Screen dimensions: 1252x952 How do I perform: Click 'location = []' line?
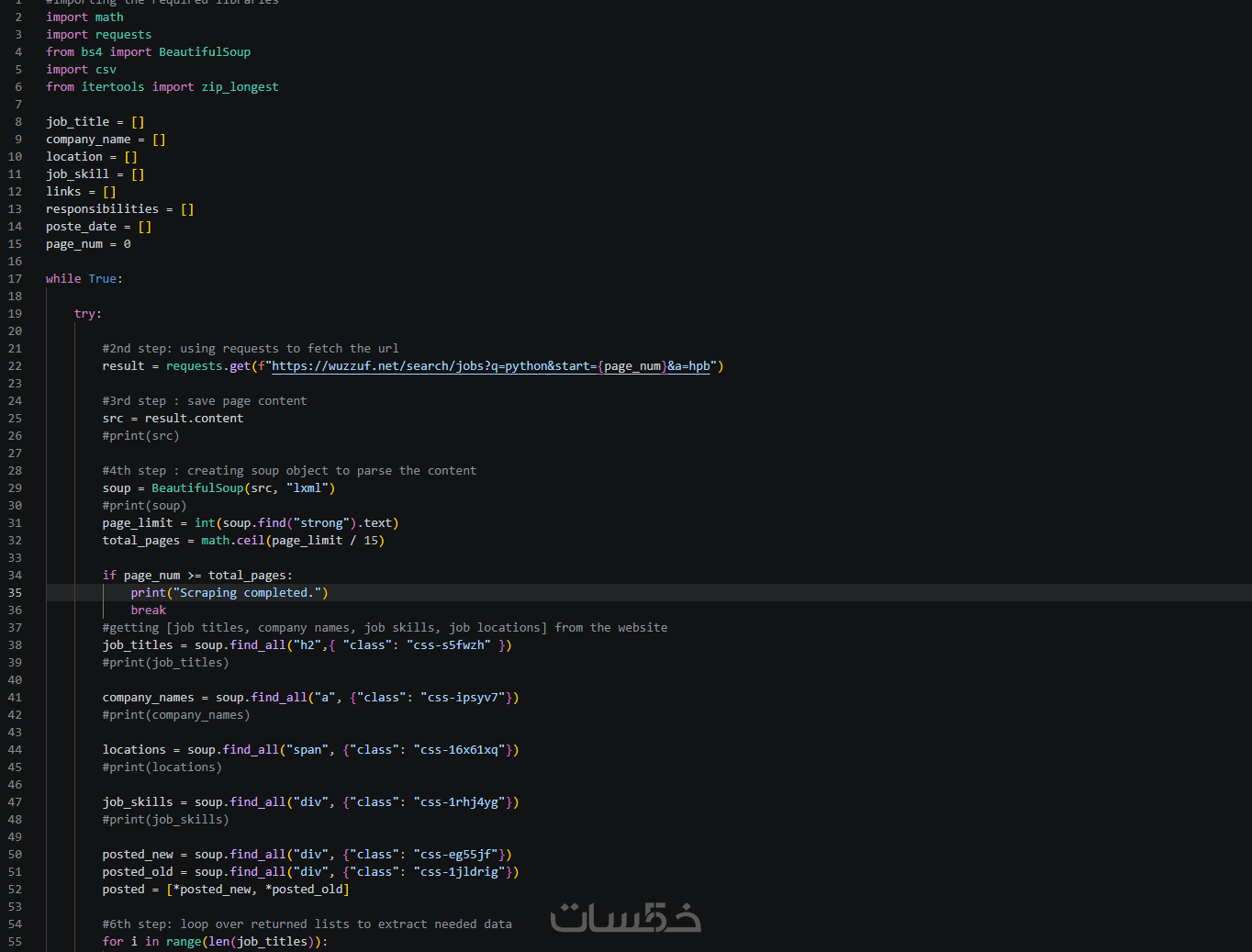click(x=92, y=157)
